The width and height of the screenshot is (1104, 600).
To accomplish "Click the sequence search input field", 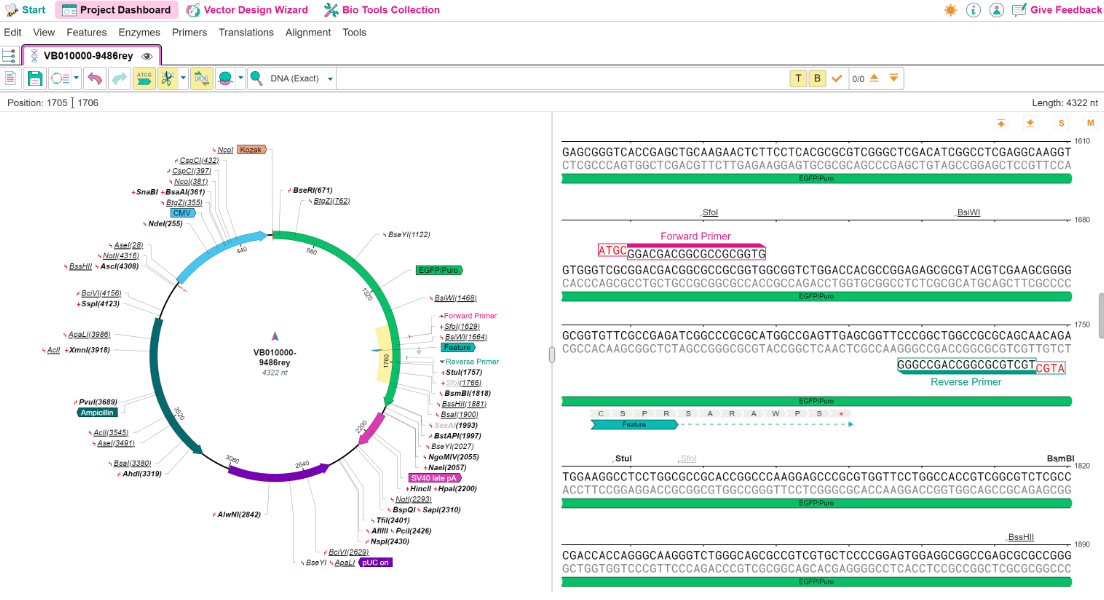I will (562, 79).
